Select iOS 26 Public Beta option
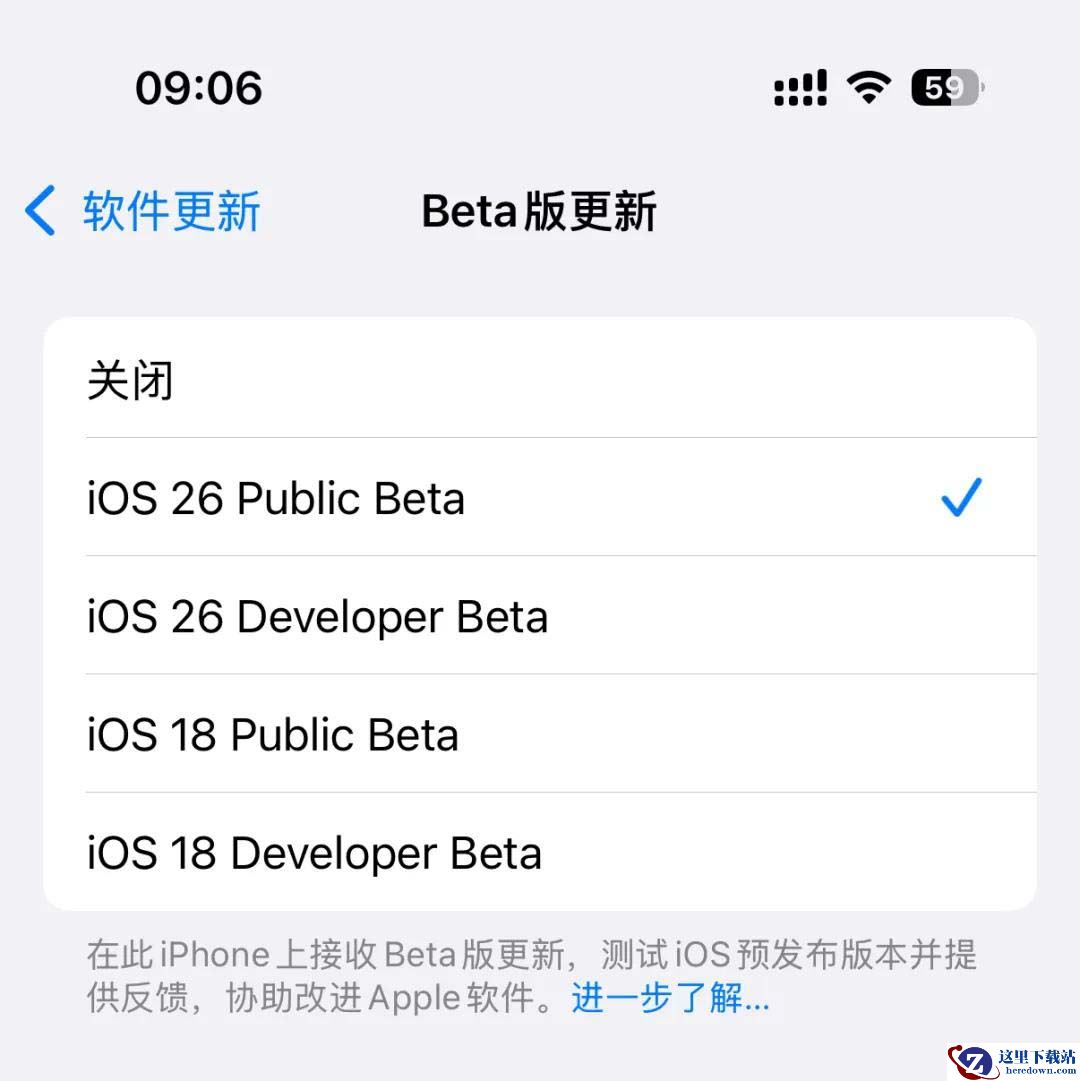Viewport: 1080px width, 1081px height. pos(540,496)
